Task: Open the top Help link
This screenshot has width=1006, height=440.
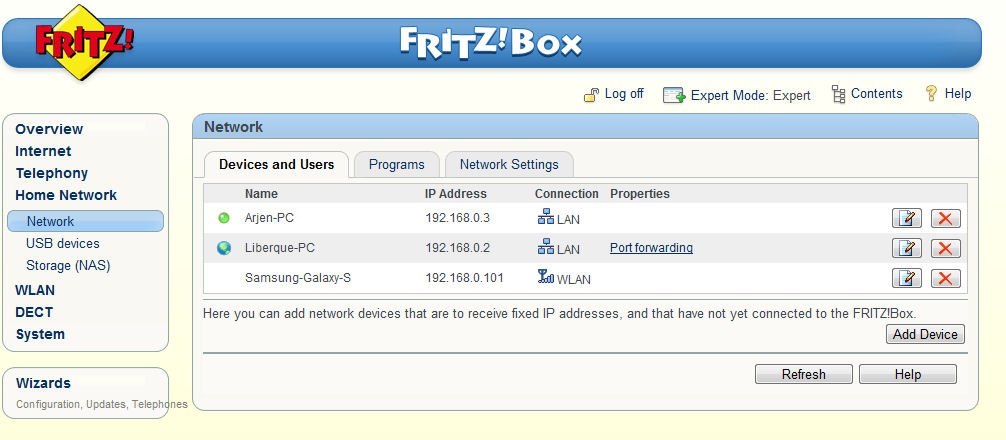Action: point(958,94)
